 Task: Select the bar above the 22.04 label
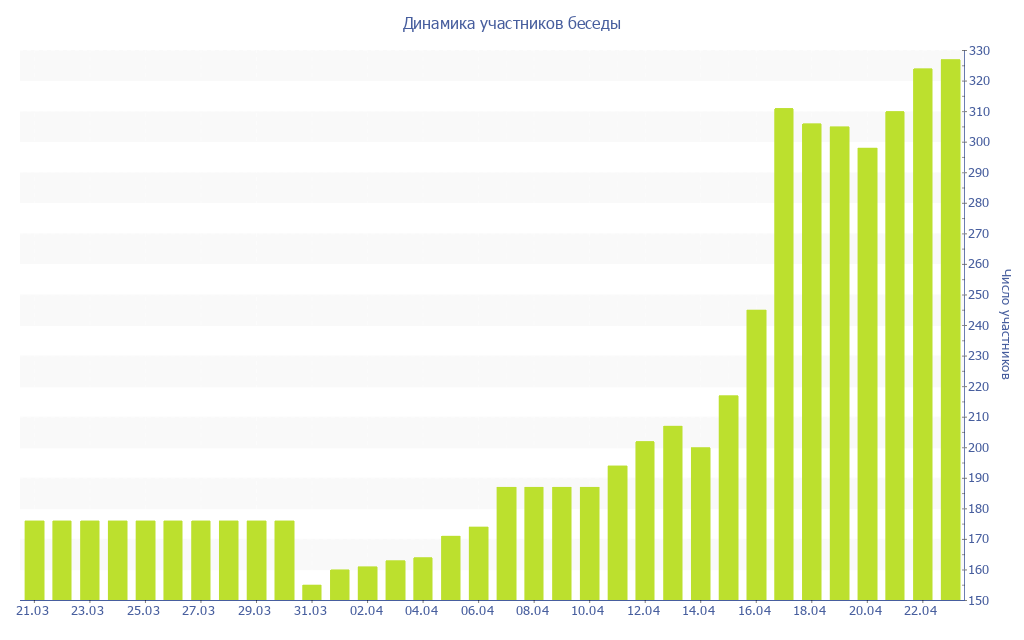point(922,334)
